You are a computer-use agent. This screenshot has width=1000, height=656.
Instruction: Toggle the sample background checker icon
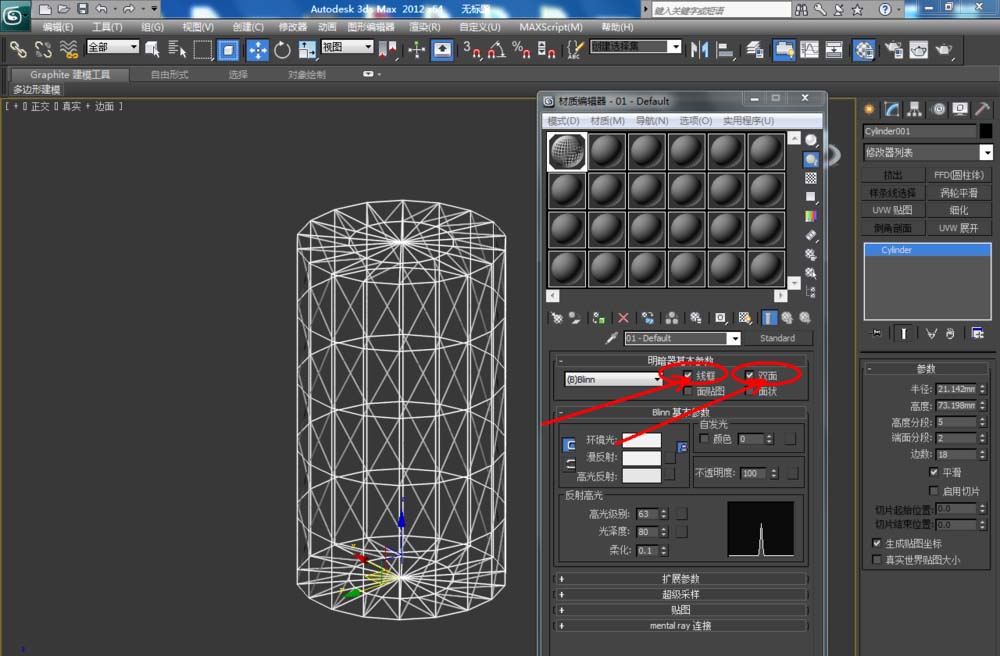[x=811, y=178]
